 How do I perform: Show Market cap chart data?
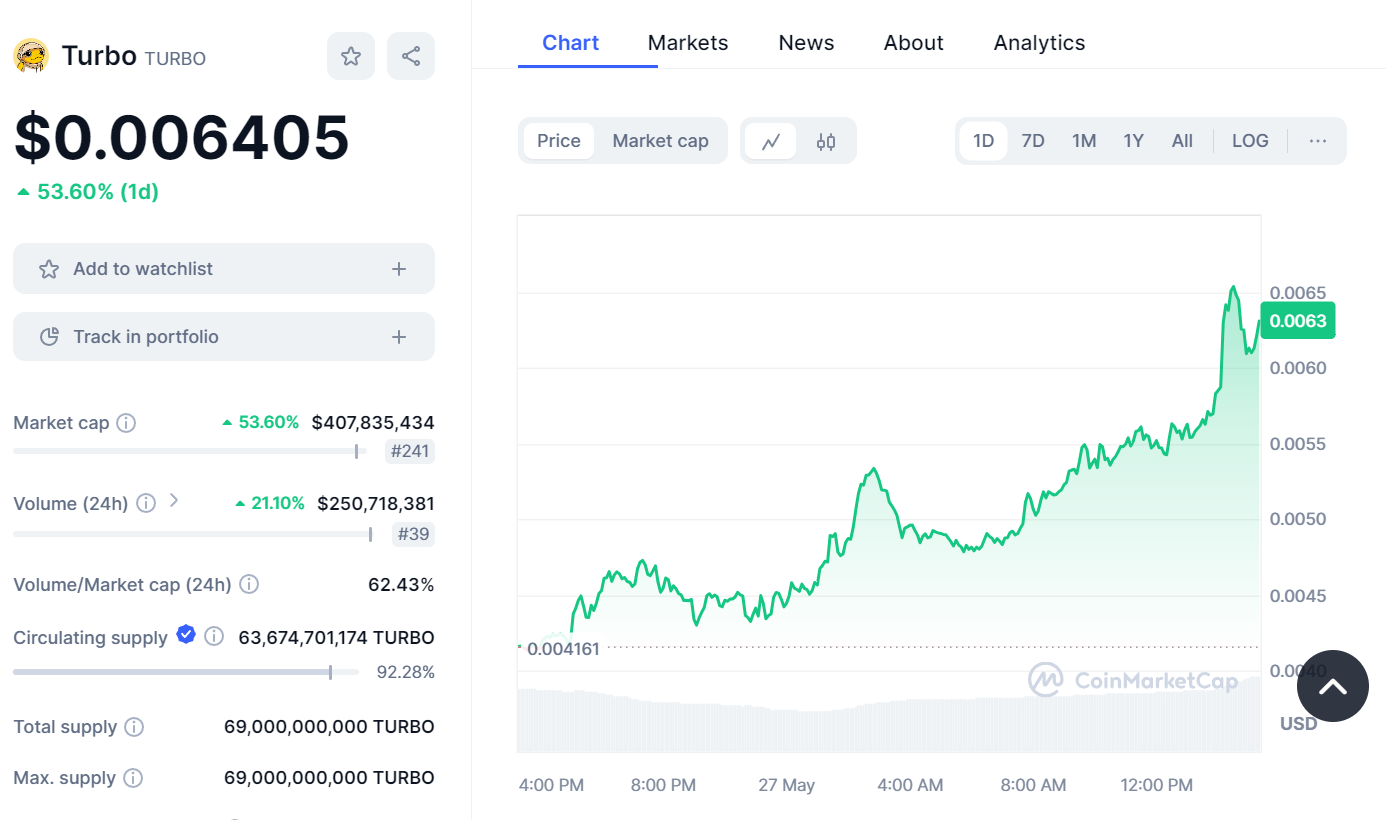point(661,141)
